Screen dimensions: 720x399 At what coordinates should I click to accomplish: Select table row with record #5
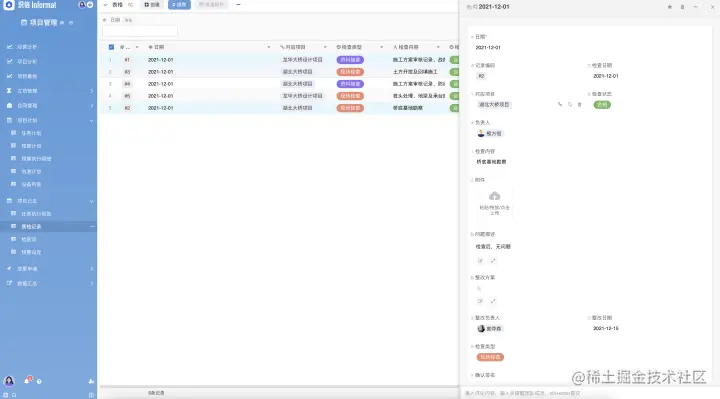point(279,96)
